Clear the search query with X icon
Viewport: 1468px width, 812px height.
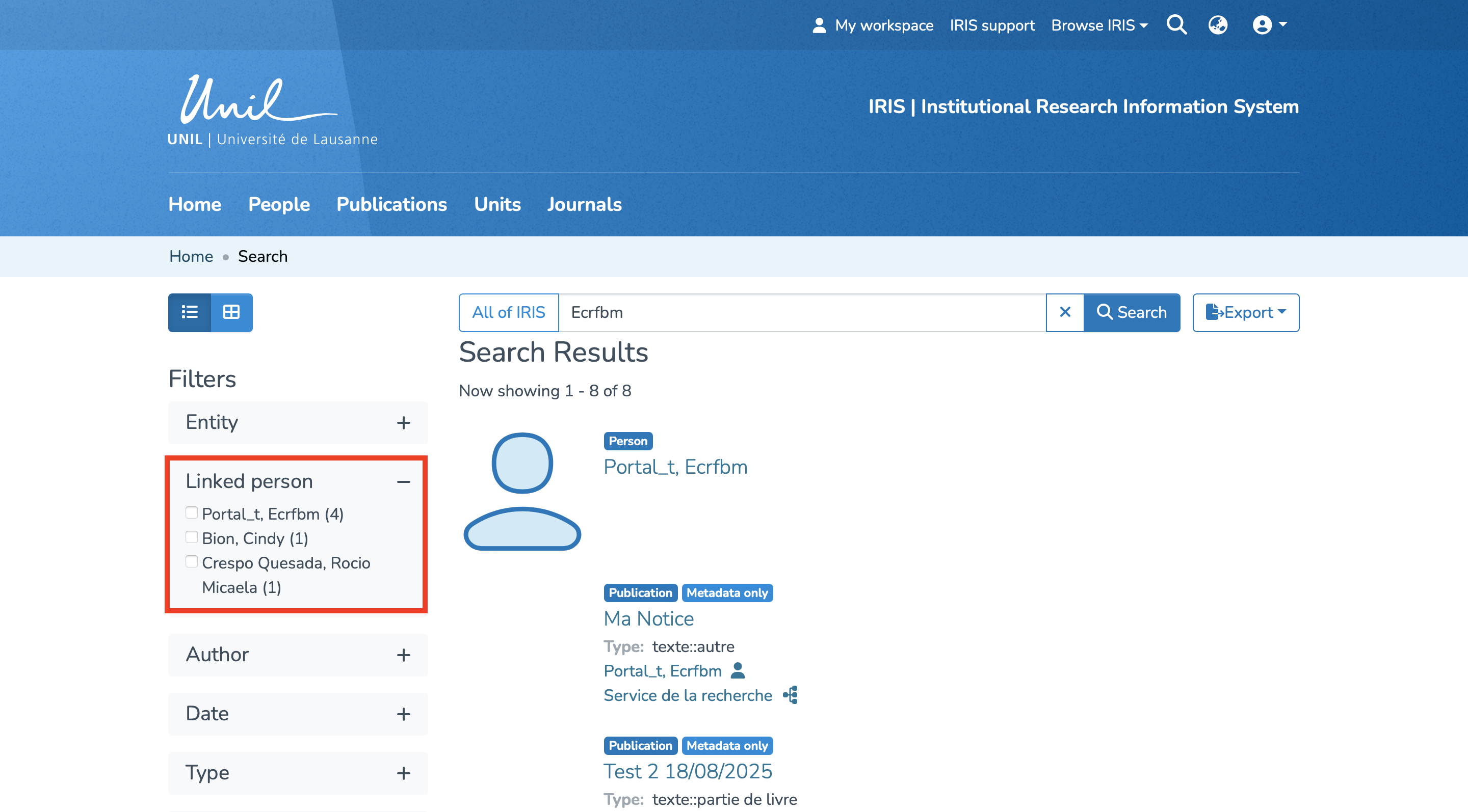click(1064, 312)
